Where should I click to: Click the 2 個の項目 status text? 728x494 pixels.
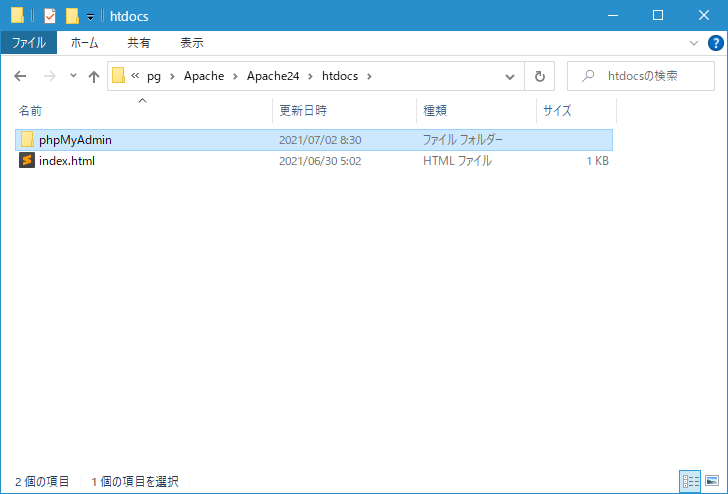[x=42, y=482]
